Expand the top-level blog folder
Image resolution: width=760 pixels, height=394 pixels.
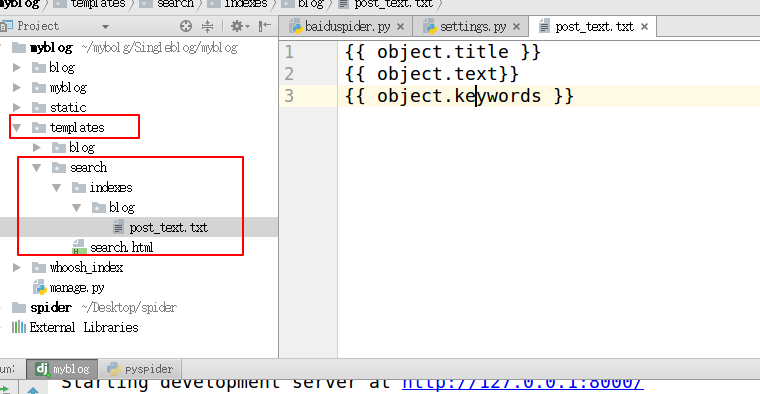pos(16,67)
